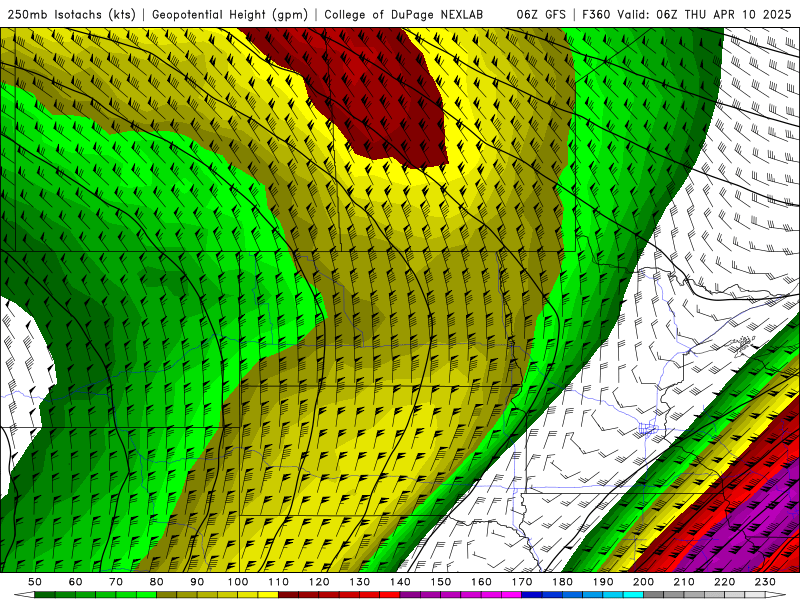This screenshot has height=600, width=800.
Task: Click the right arrow end of colorbar
Action: pyautogui.click(x=776, y=595)
